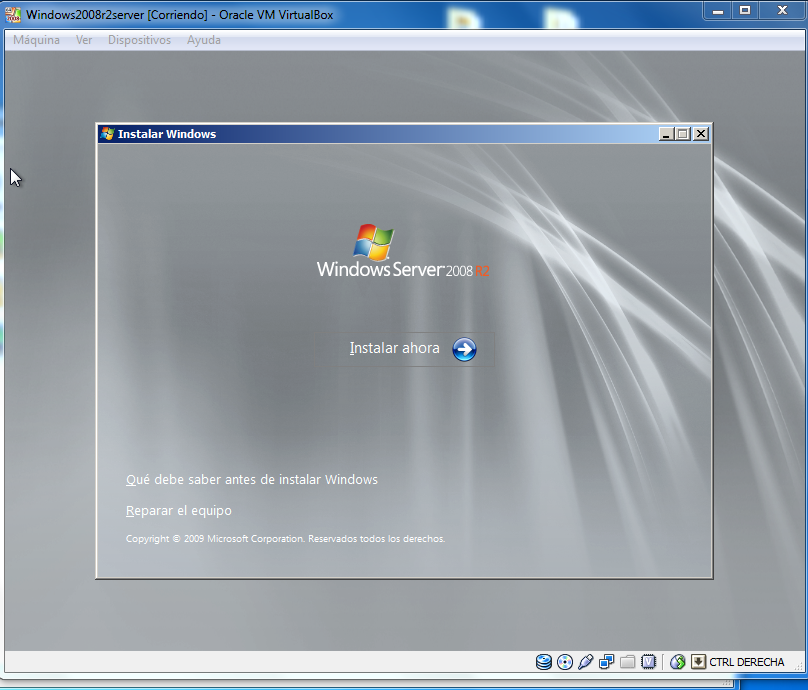This screenshot has height=690, width=808.
Task: Open 'Qué debe saber antes de instalar Windows'
Action: pyautogui.click(x=252, y=480)
